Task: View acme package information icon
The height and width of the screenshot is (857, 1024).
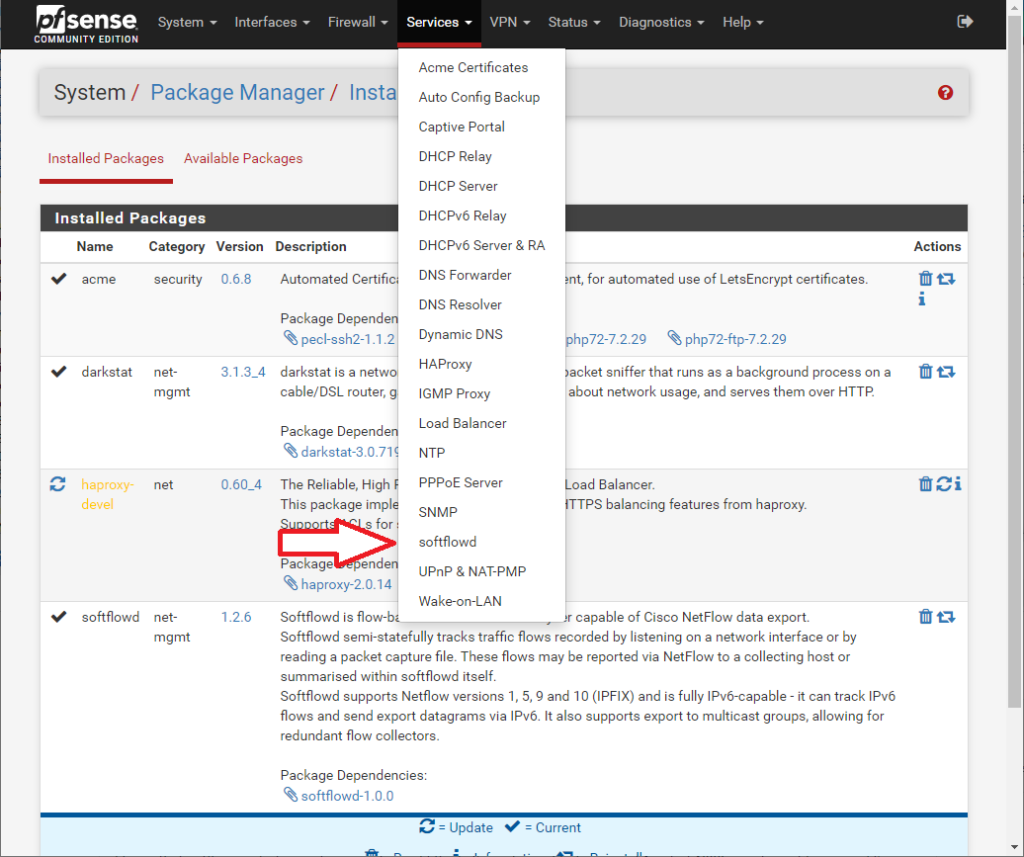Action: pyautogui.click(x=922, y=299)
